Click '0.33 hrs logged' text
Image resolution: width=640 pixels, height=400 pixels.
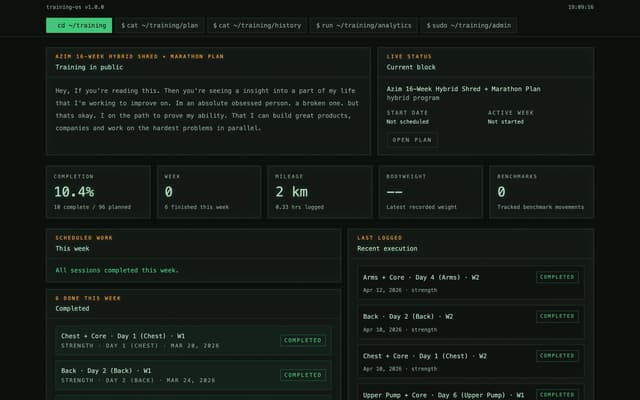pos(300,207)
